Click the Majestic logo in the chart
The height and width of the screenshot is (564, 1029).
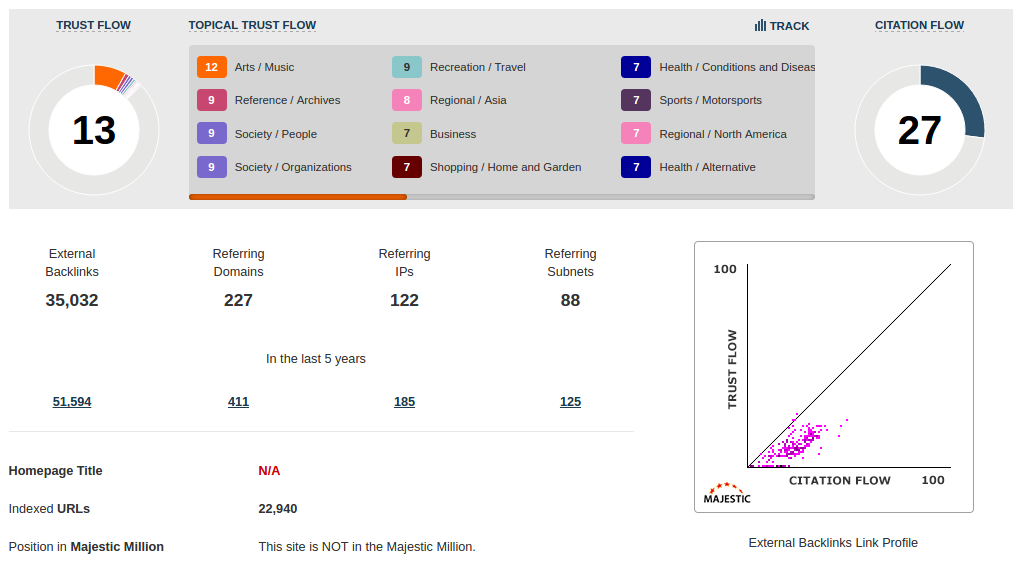coord(727,492)
